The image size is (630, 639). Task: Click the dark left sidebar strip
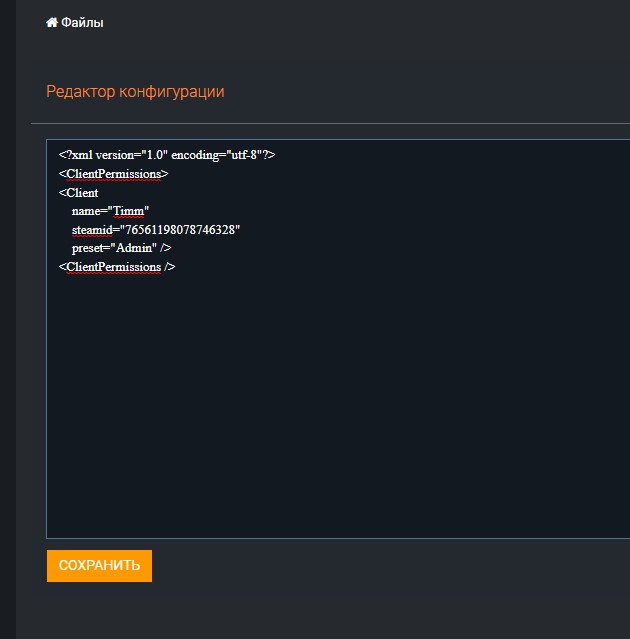pyautogui.click(x=7, y=320)
